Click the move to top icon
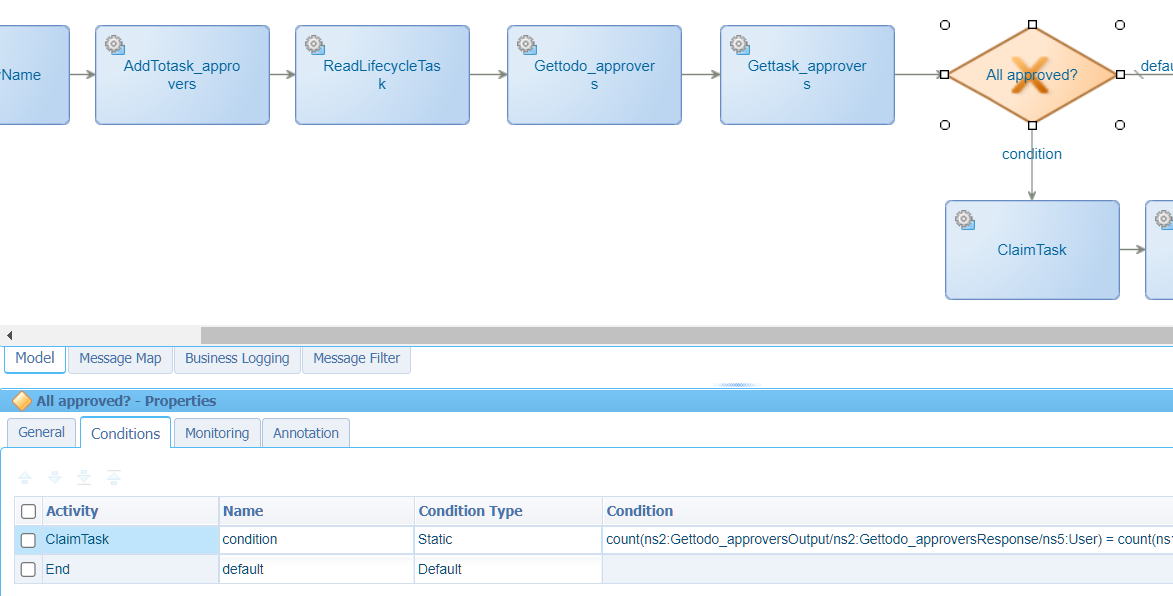Viewport: 1173px width, 596px height. [x=114, y=478]
